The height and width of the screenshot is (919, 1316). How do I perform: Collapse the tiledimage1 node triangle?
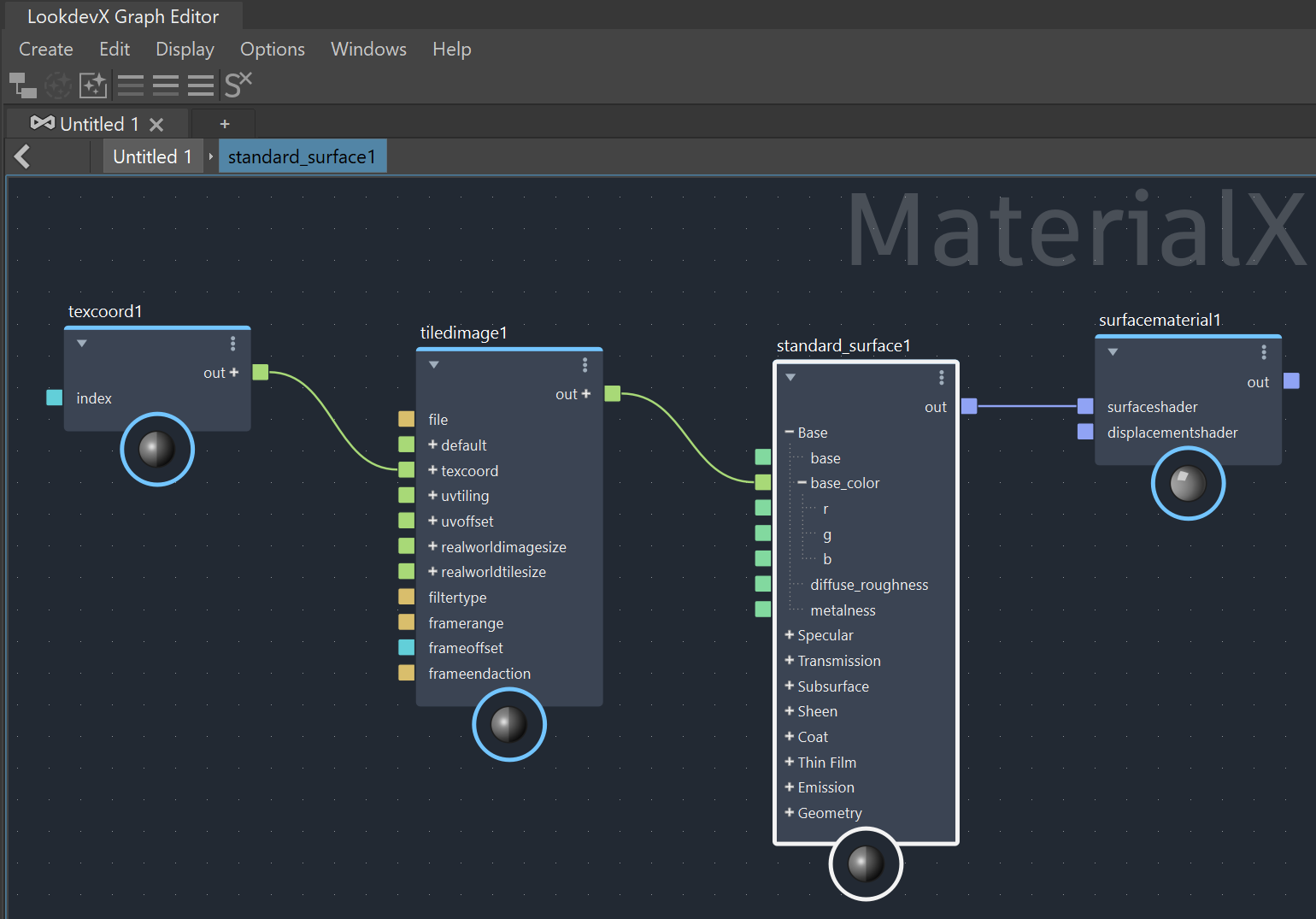[434, 365]
